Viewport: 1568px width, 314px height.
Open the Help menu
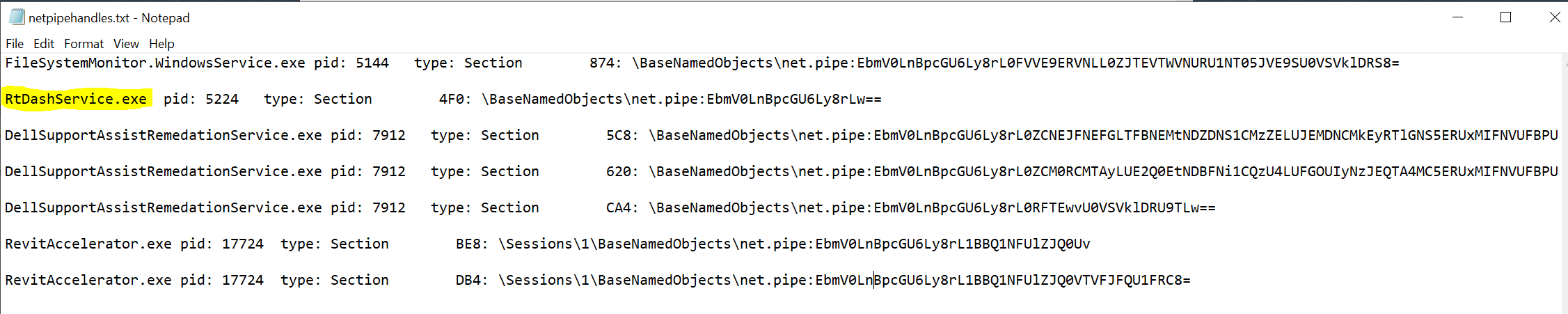pyautogui.click(x=161, y=43)
